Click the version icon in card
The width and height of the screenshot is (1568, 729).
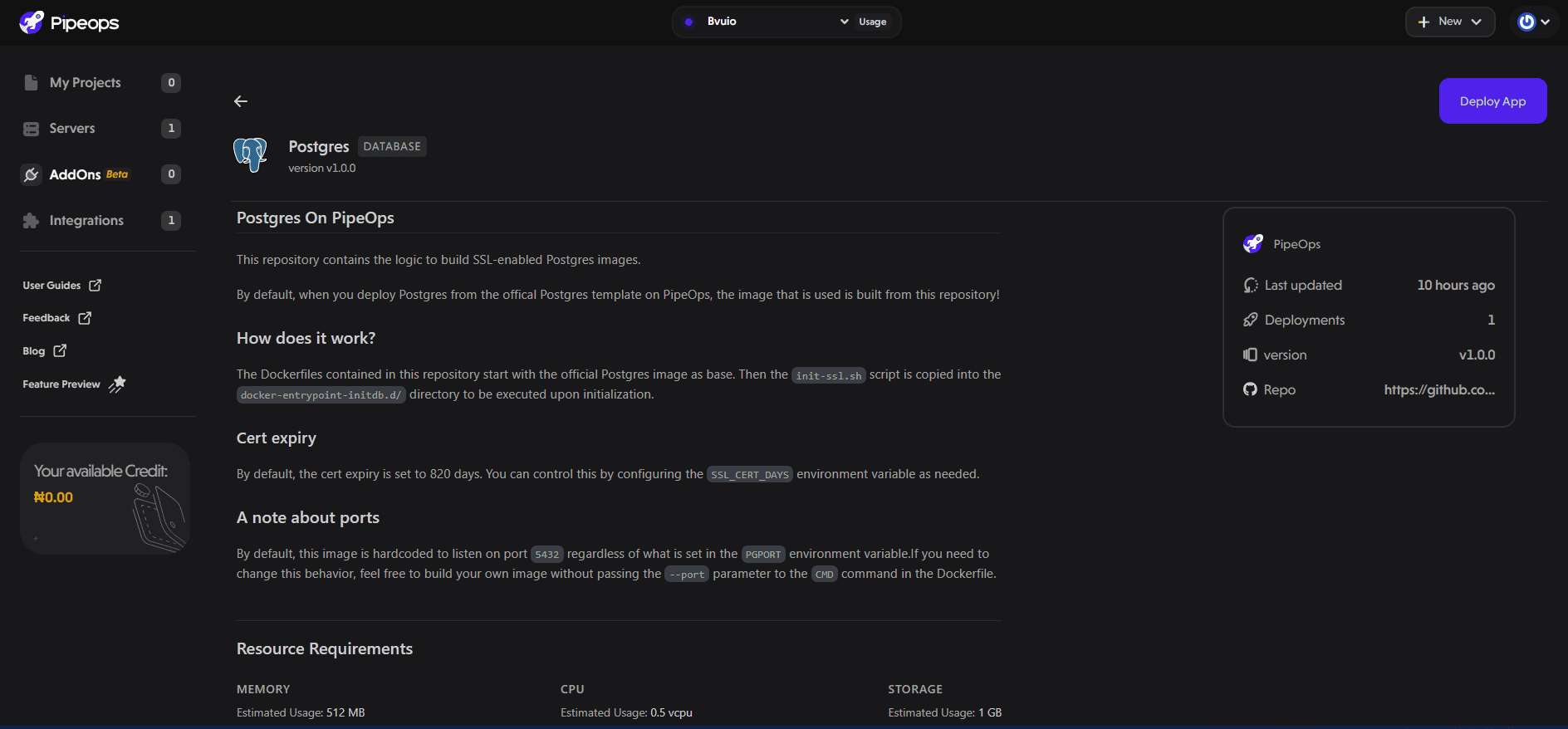tap(1250, 355)
